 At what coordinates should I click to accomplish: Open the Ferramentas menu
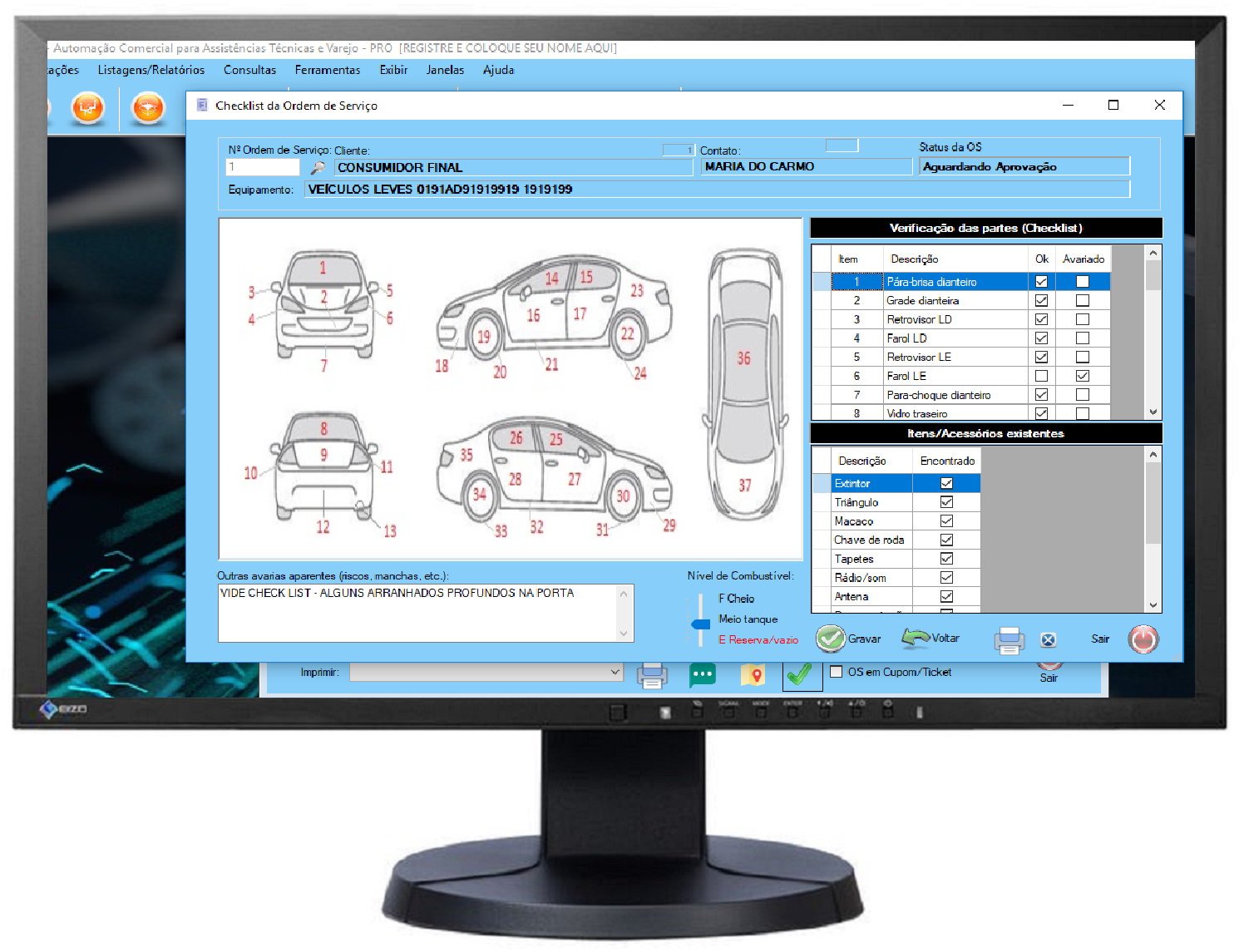(x=328, y=70)
